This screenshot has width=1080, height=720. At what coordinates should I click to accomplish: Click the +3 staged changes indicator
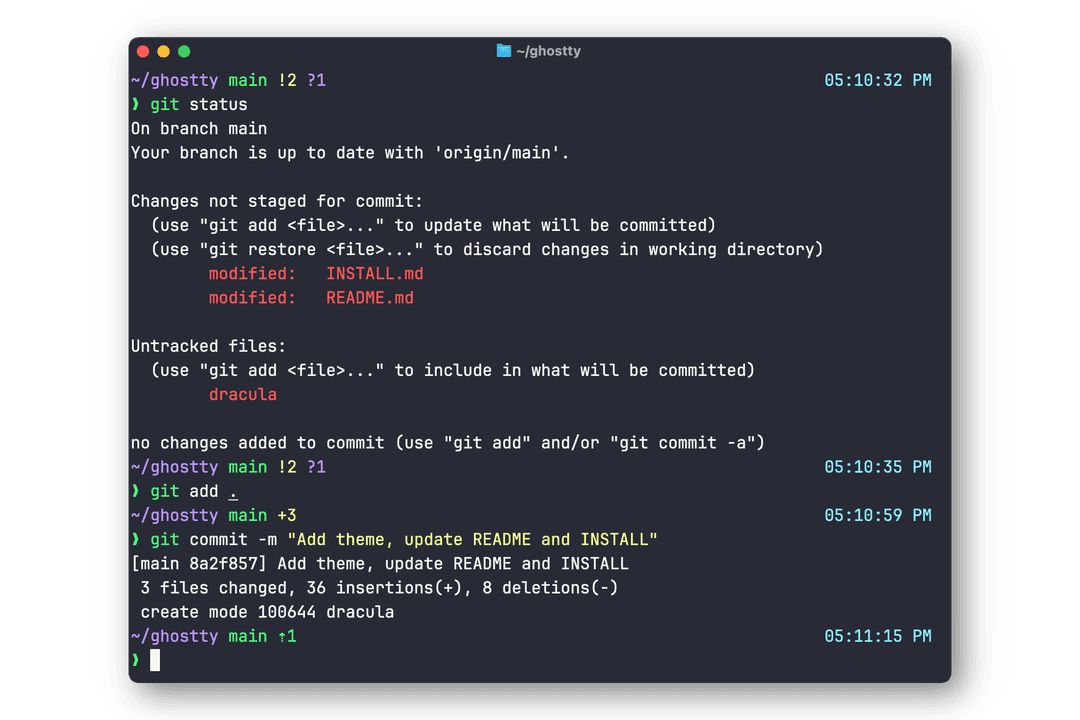point(287,516)
